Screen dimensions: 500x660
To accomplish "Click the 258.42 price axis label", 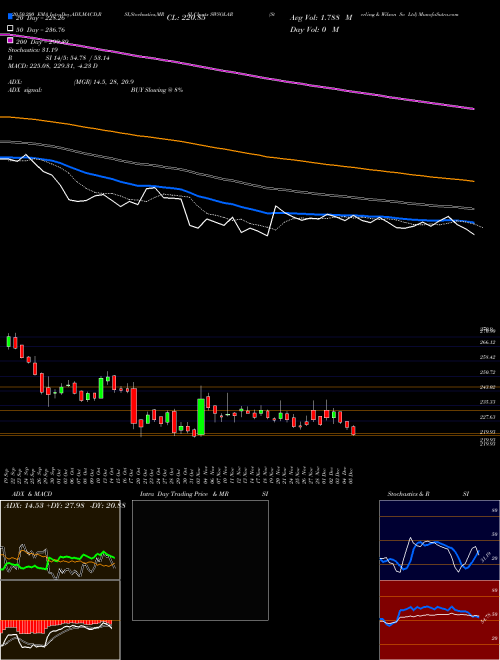I will click(x=487, y=357).
